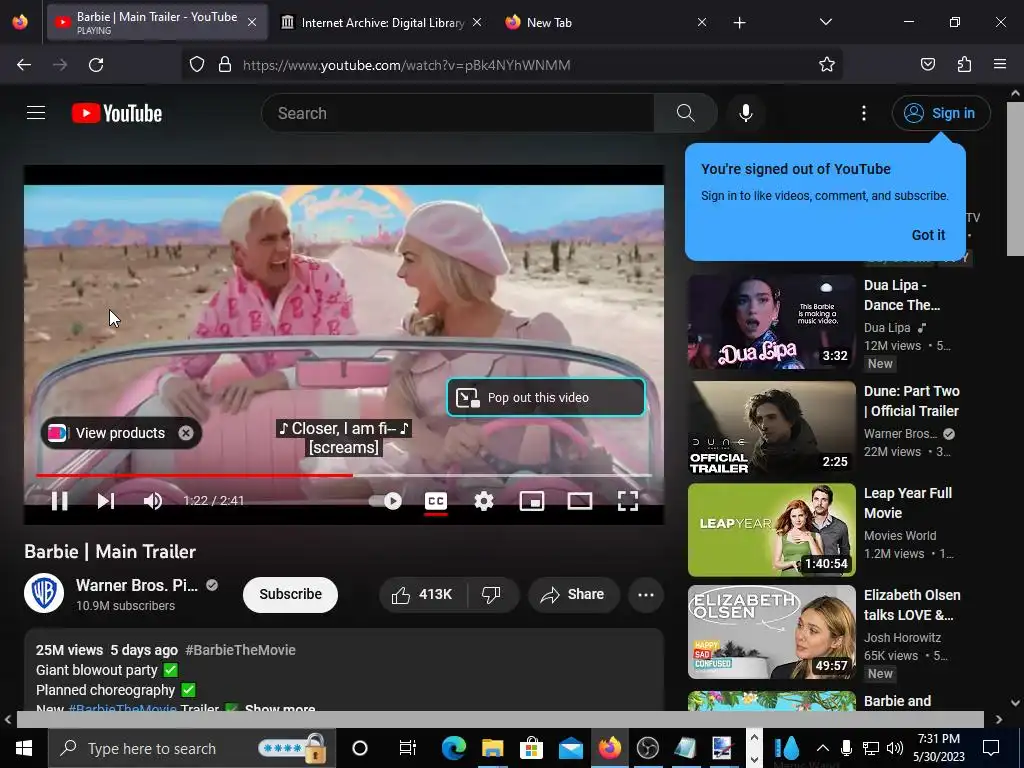Launch Microsoft Edge from taskbar

pyautogui.click(x=453, y=748)
